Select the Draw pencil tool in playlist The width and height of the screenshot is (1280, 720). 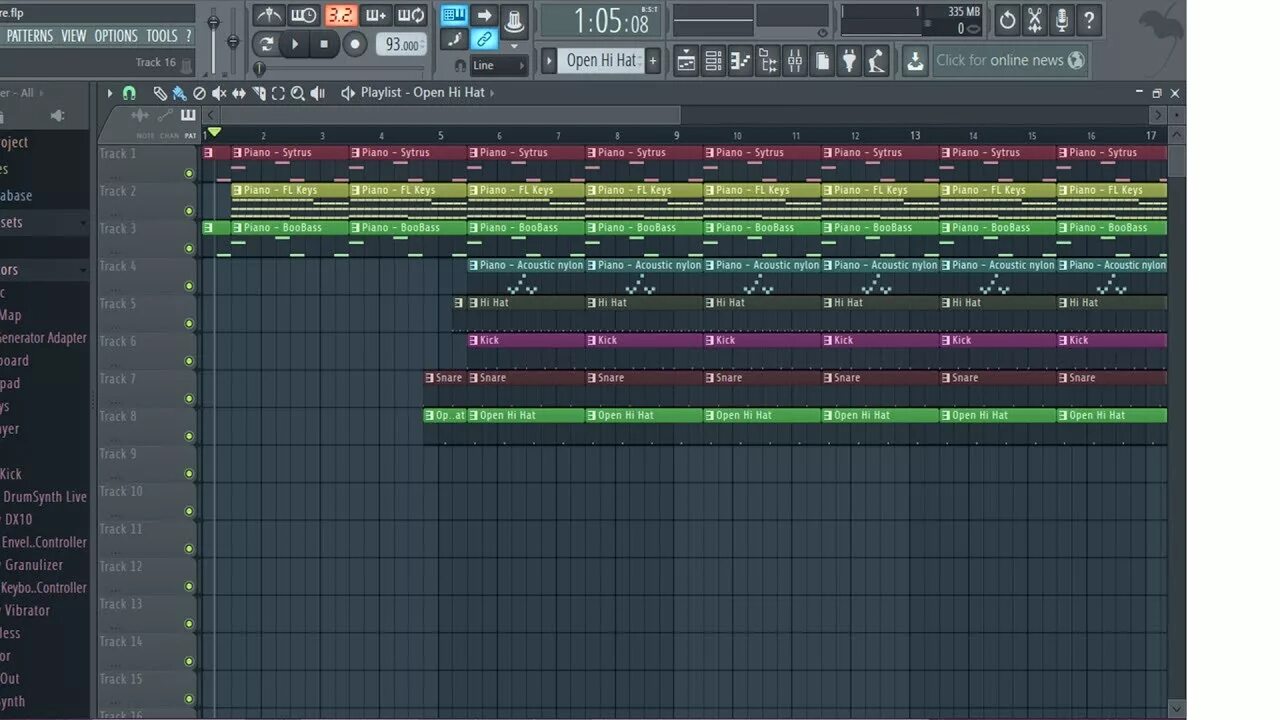click(159, 93)
